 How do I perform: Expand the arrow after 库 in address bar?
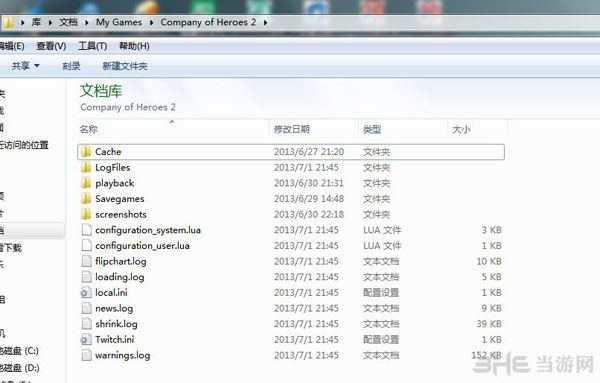(51, 23)
